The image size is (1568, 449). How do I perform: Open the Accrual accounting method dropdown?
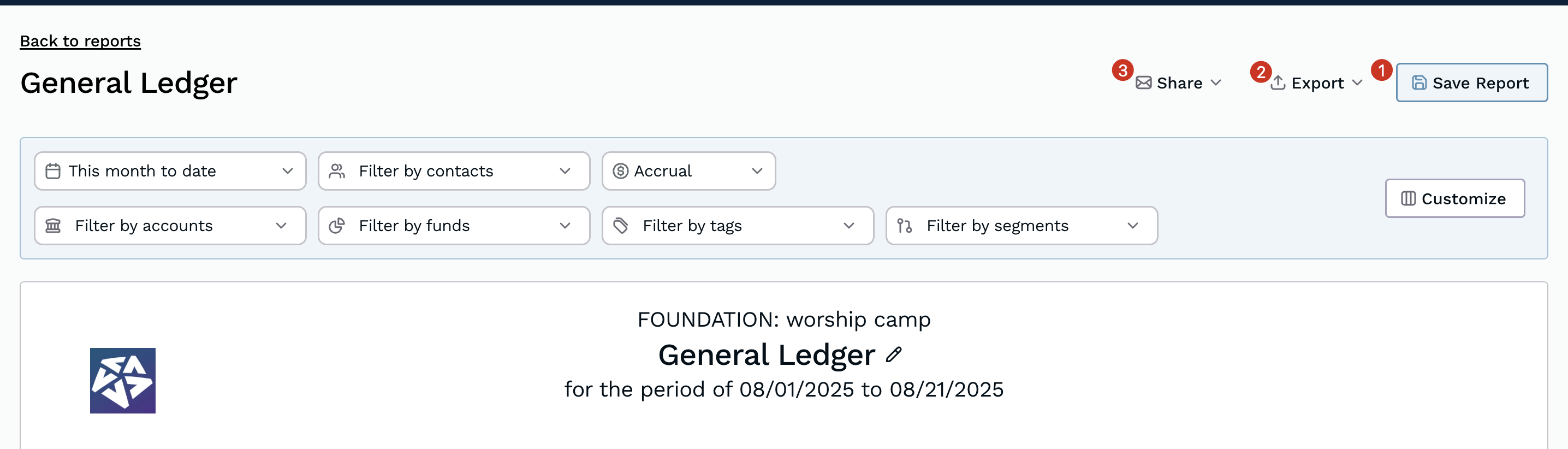[x=688, y=171]
